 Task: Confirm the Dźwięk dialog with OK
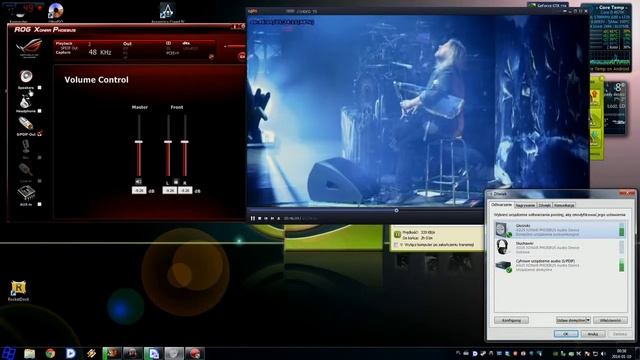point(566,334)
